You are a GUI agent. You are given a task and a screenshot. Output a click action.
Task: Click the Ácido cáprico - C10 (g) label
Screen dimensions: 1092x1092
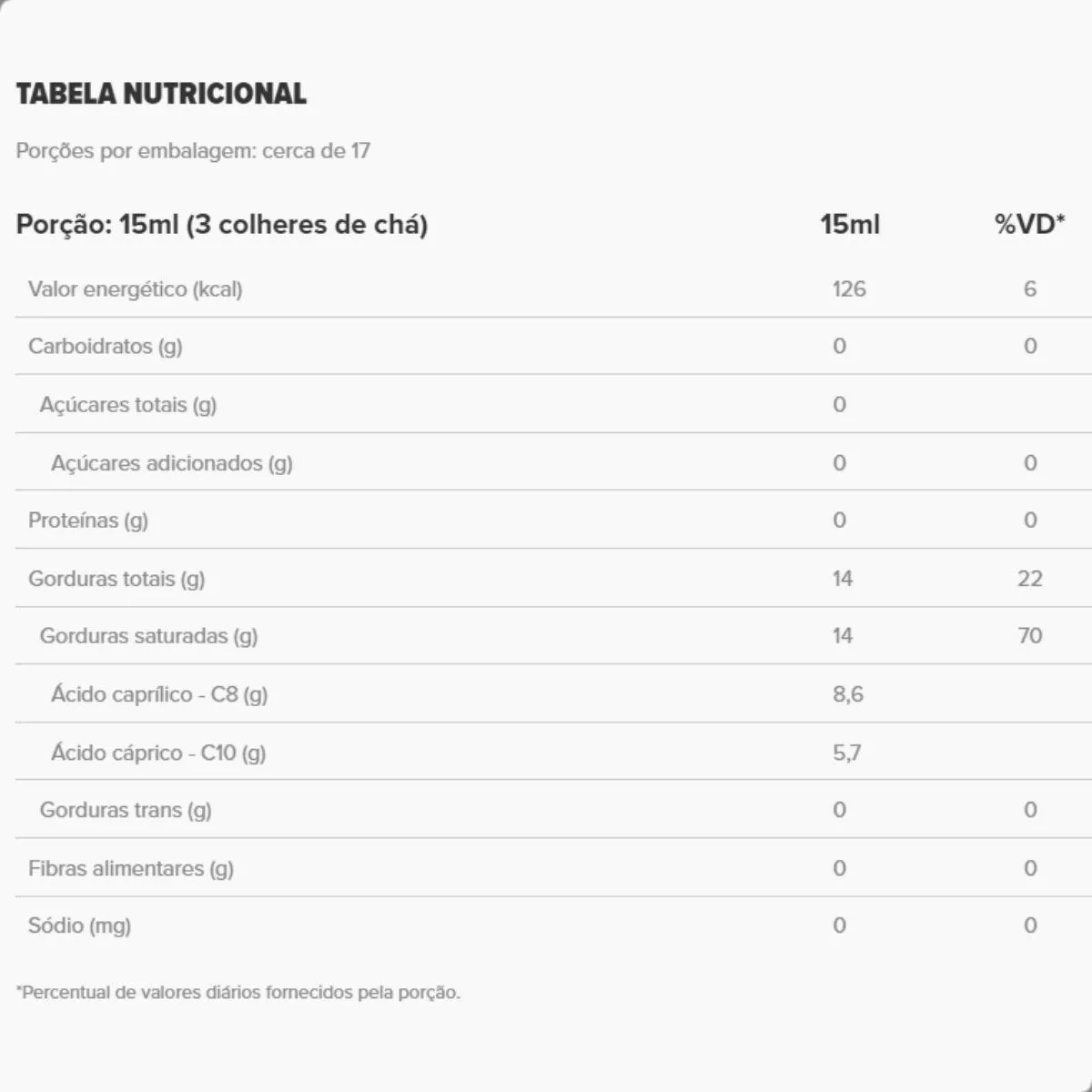[x=158, y=753]
